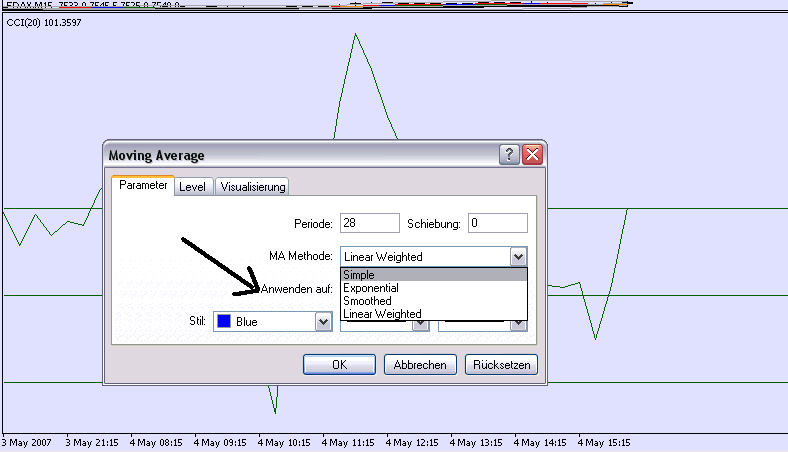788x452 pixels.
Task: Select Simple from the method list
Action: (x=434, y=275)
